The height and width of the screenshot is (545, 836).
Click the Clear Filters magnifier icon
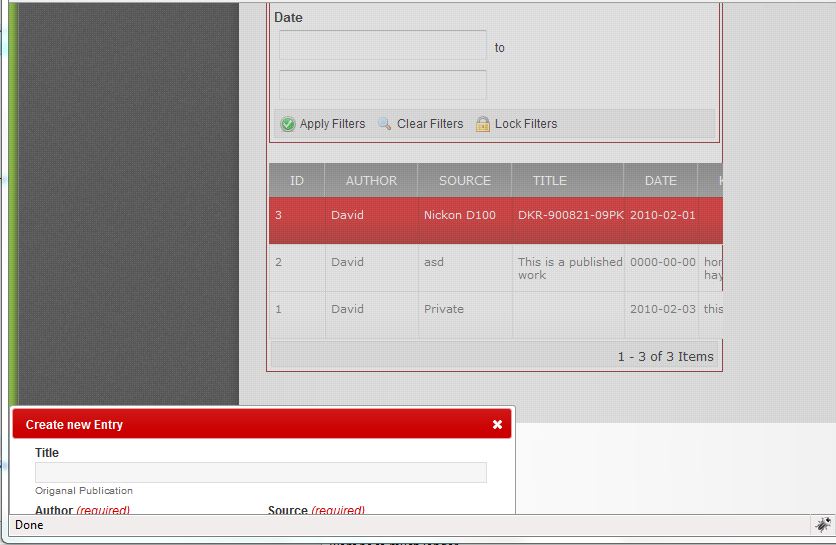(385, 124)
